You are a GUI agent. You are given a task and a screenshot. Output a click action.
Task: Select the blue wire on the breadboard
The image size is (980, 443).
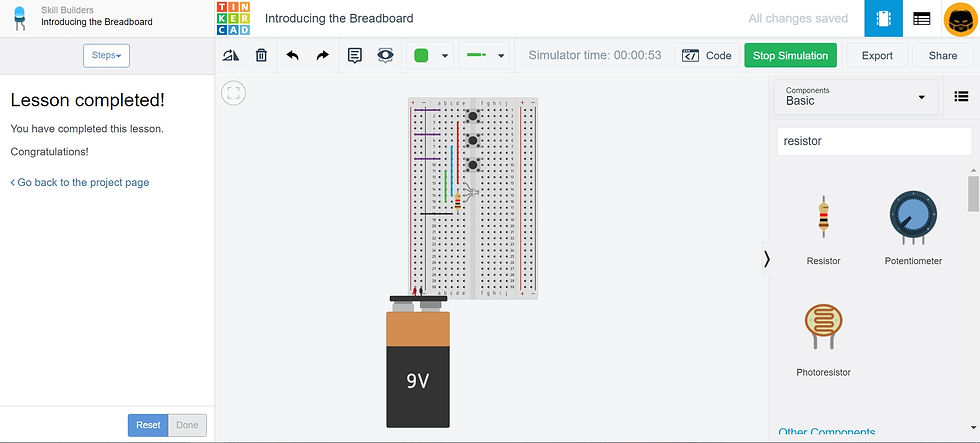click(x=451, y=171)
